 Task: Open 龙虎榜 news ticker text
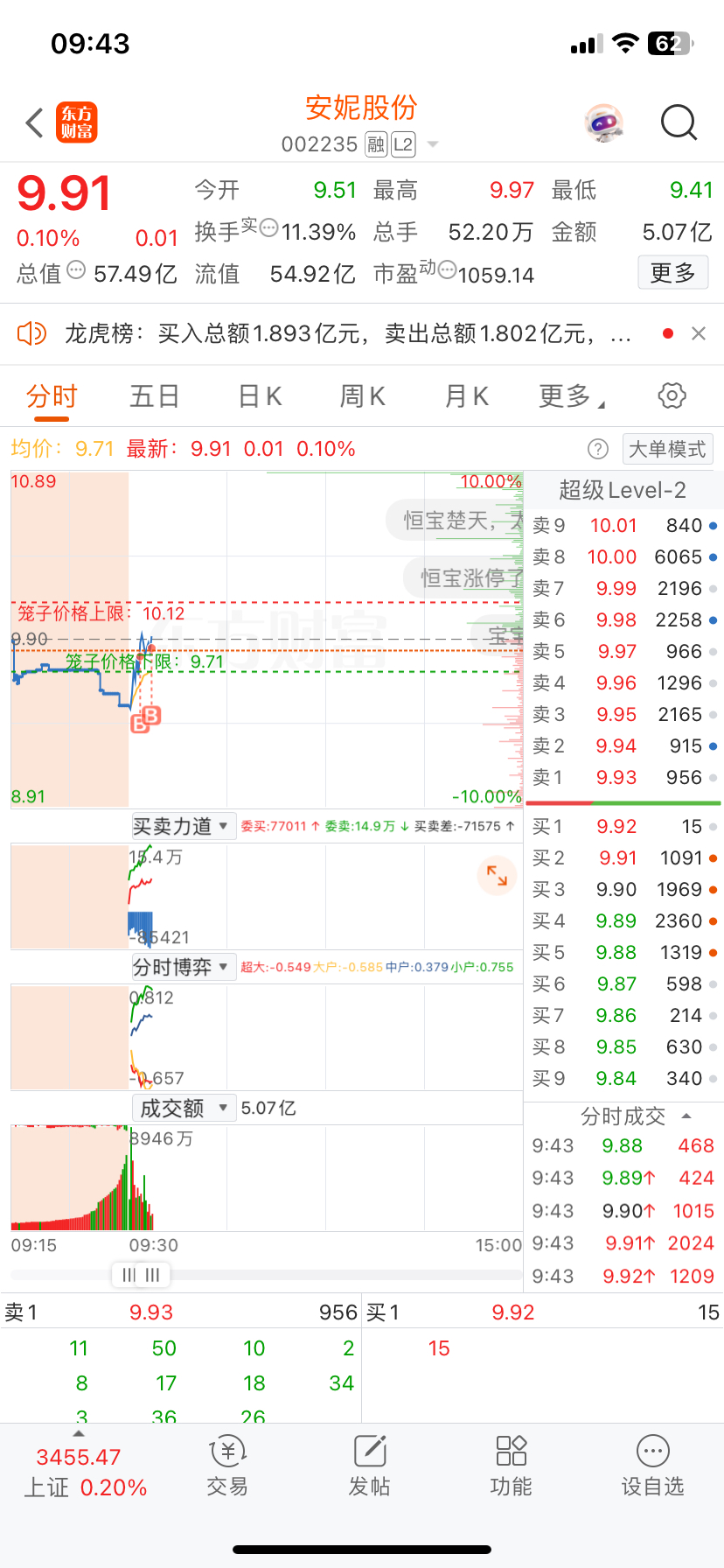coord(347,333)
